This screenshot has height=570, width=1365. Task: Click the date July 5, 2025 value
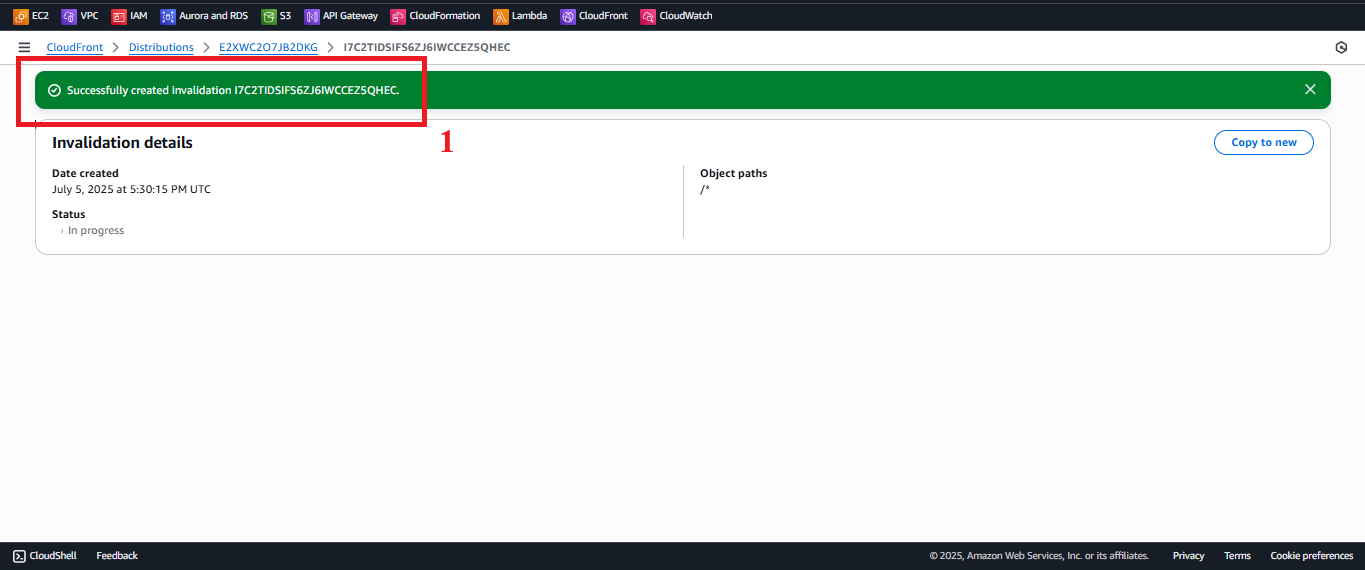(x=131, y=189)
